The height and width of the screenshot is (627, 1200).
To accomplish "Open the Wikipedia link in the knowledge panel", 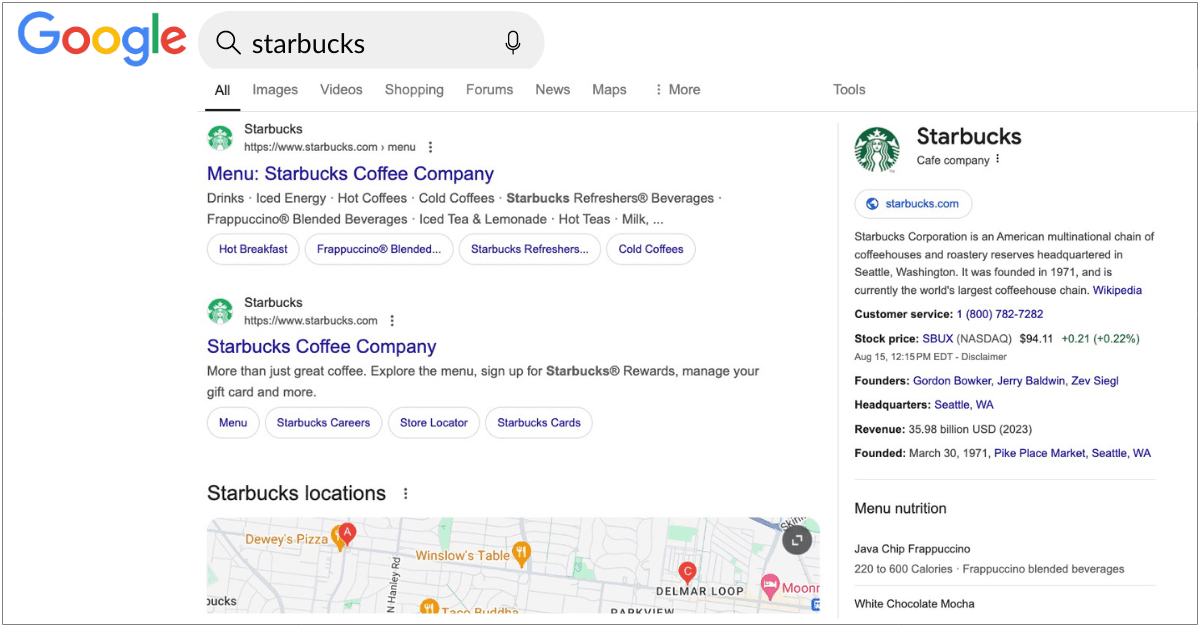I will coord(1117,290).
